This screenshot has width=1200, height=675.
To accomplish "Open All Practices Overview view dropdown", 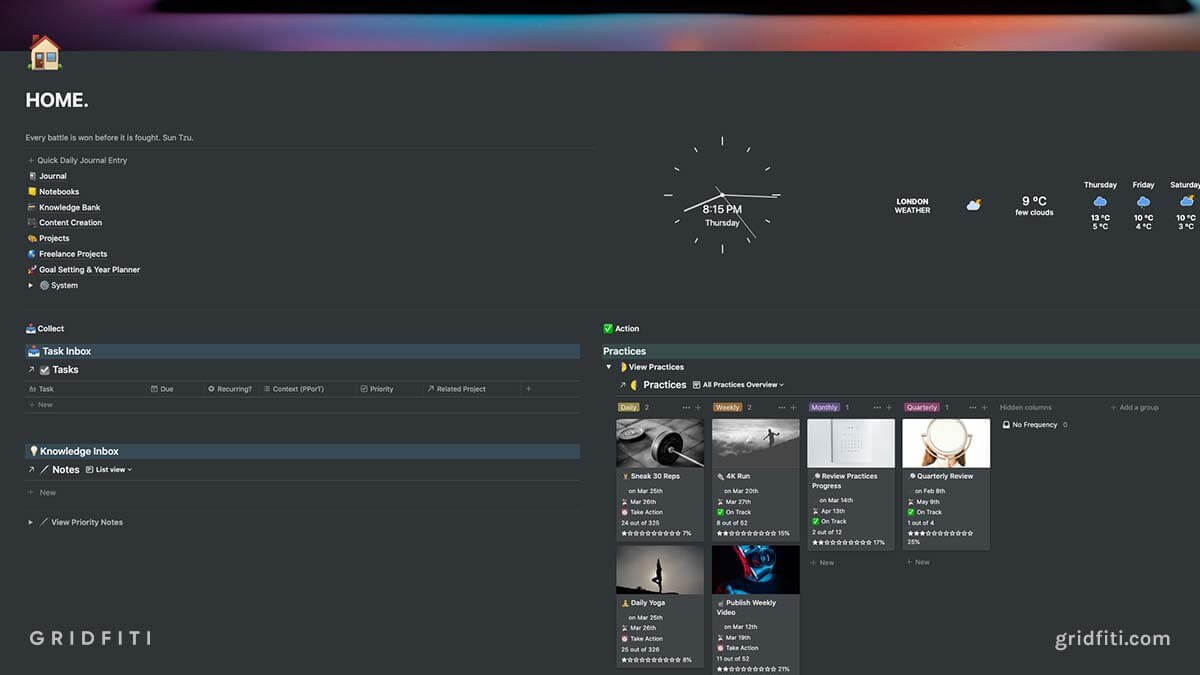I will tap(738, 384).
